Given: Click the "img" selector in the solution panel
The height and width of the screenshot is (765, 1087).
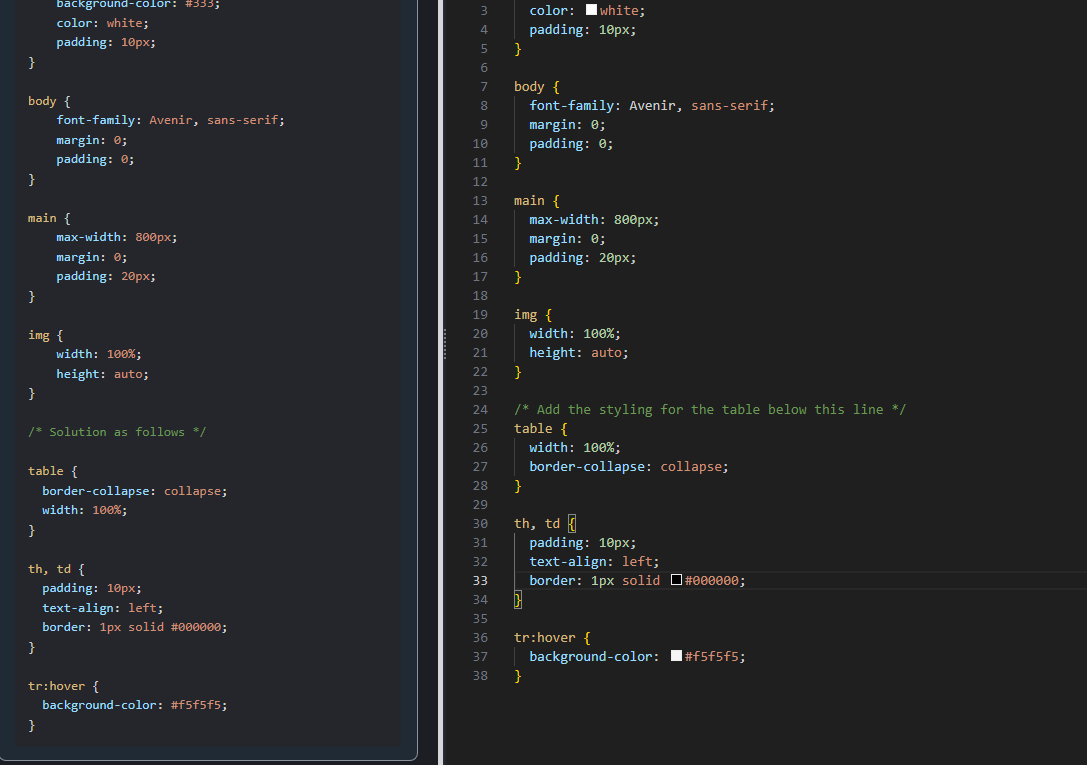Looking at the screenshot, I should coord(38,335).
